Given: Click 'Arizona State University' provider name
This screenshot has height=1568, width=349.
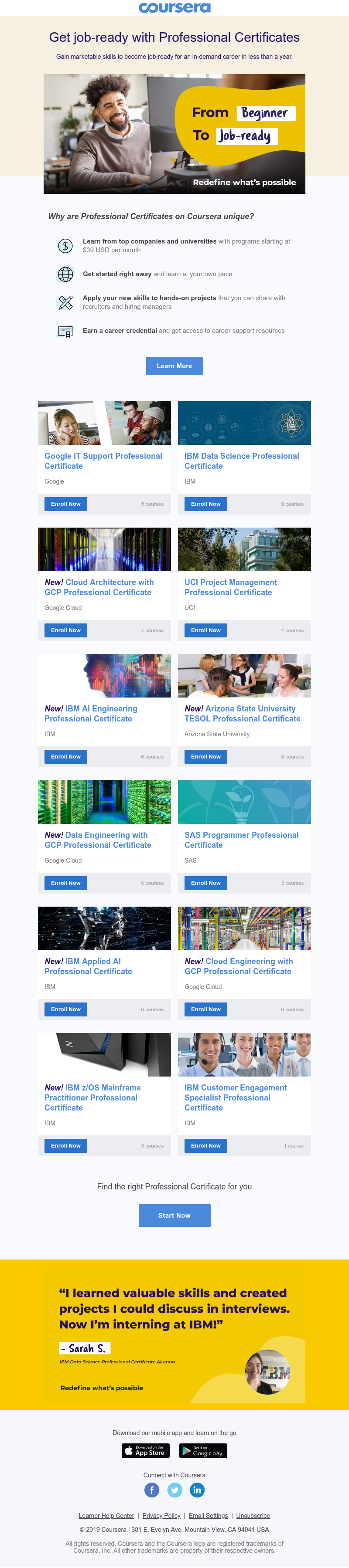Looking at the screenshot, I should pos(217,734).
